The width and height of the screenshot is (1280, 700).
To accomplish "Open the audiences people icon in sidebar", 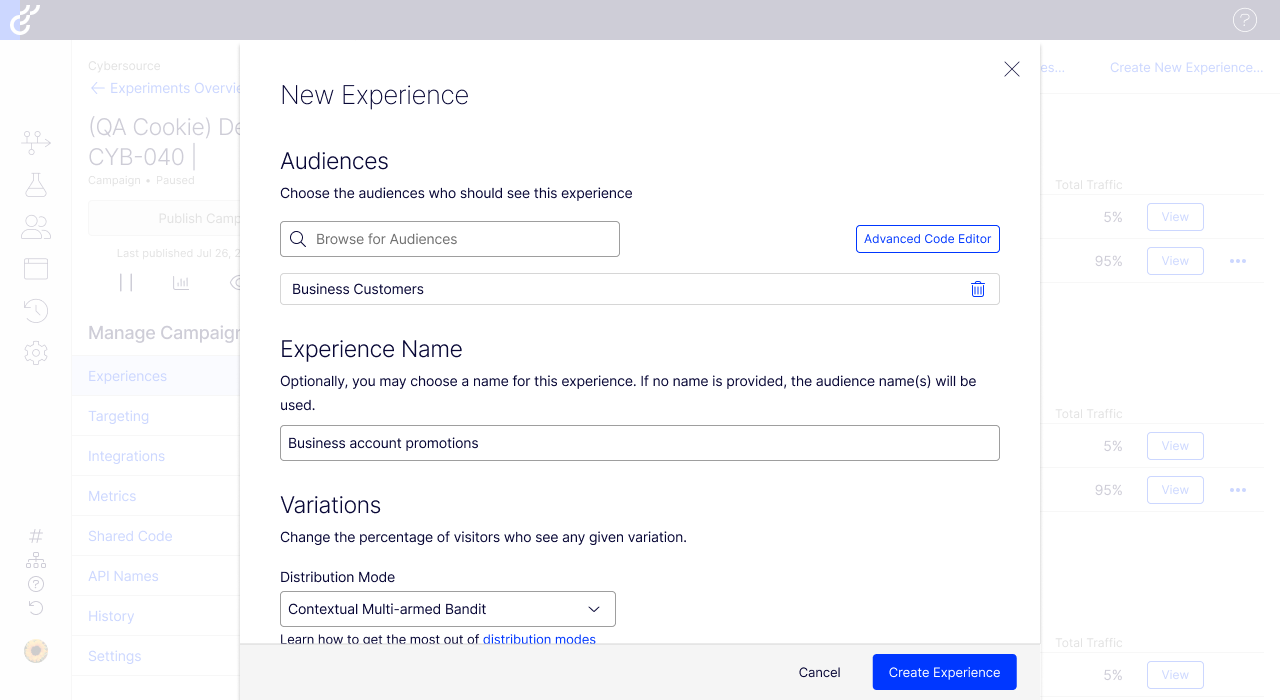I will 36,227.
